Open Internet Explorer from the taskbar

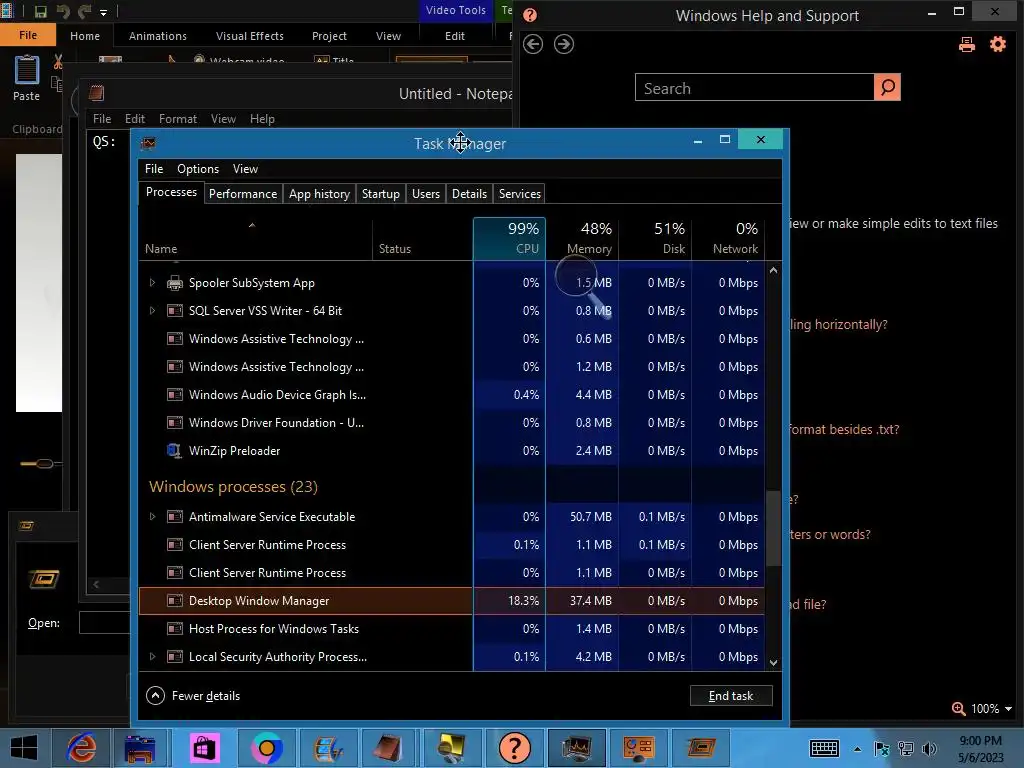(82, 748)
